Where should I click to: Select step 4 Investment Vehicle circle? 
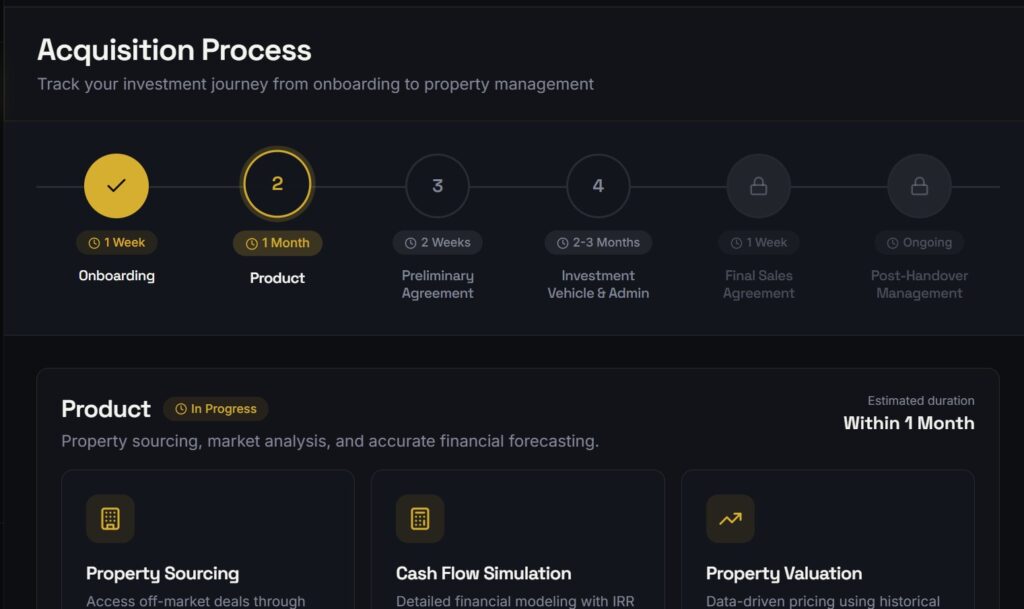pos(598,186)
